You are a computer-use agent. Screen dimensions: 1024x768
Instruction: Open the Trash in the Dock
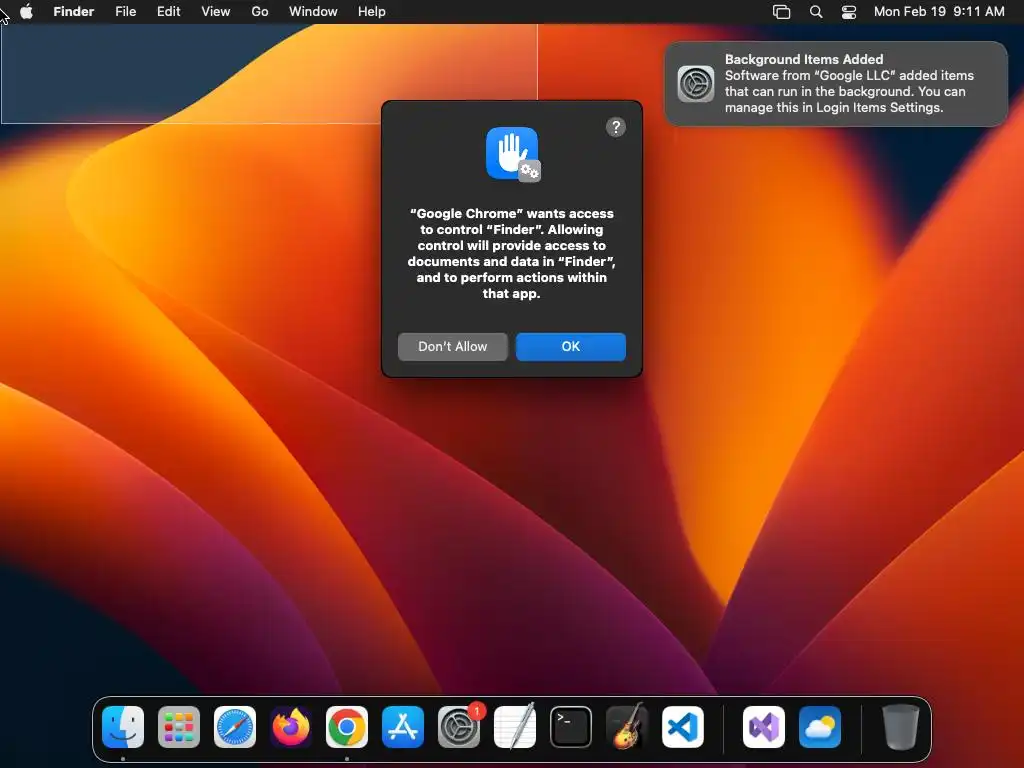[x=901, y=727]
